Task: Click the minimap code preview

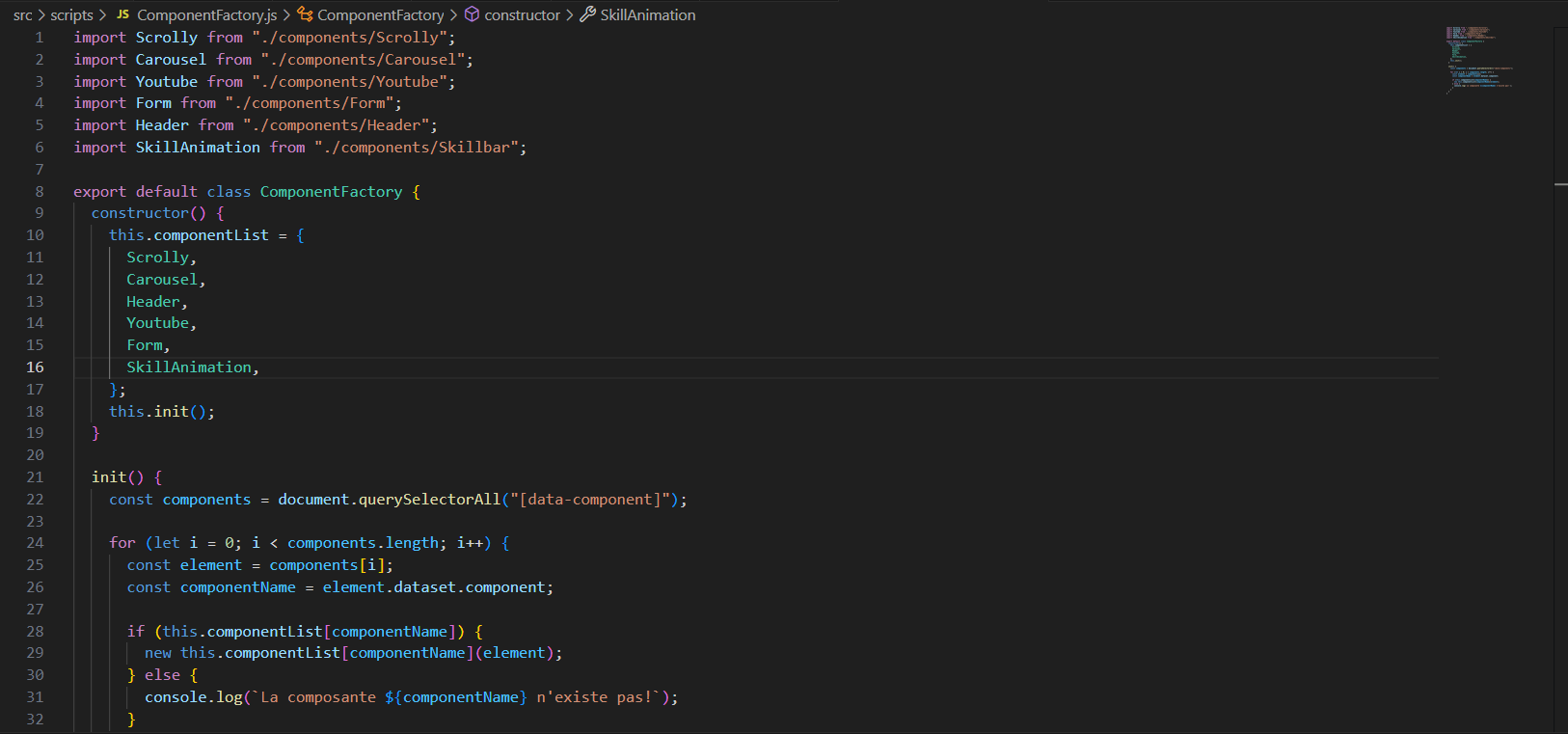Action: [x=1479, y=60]
